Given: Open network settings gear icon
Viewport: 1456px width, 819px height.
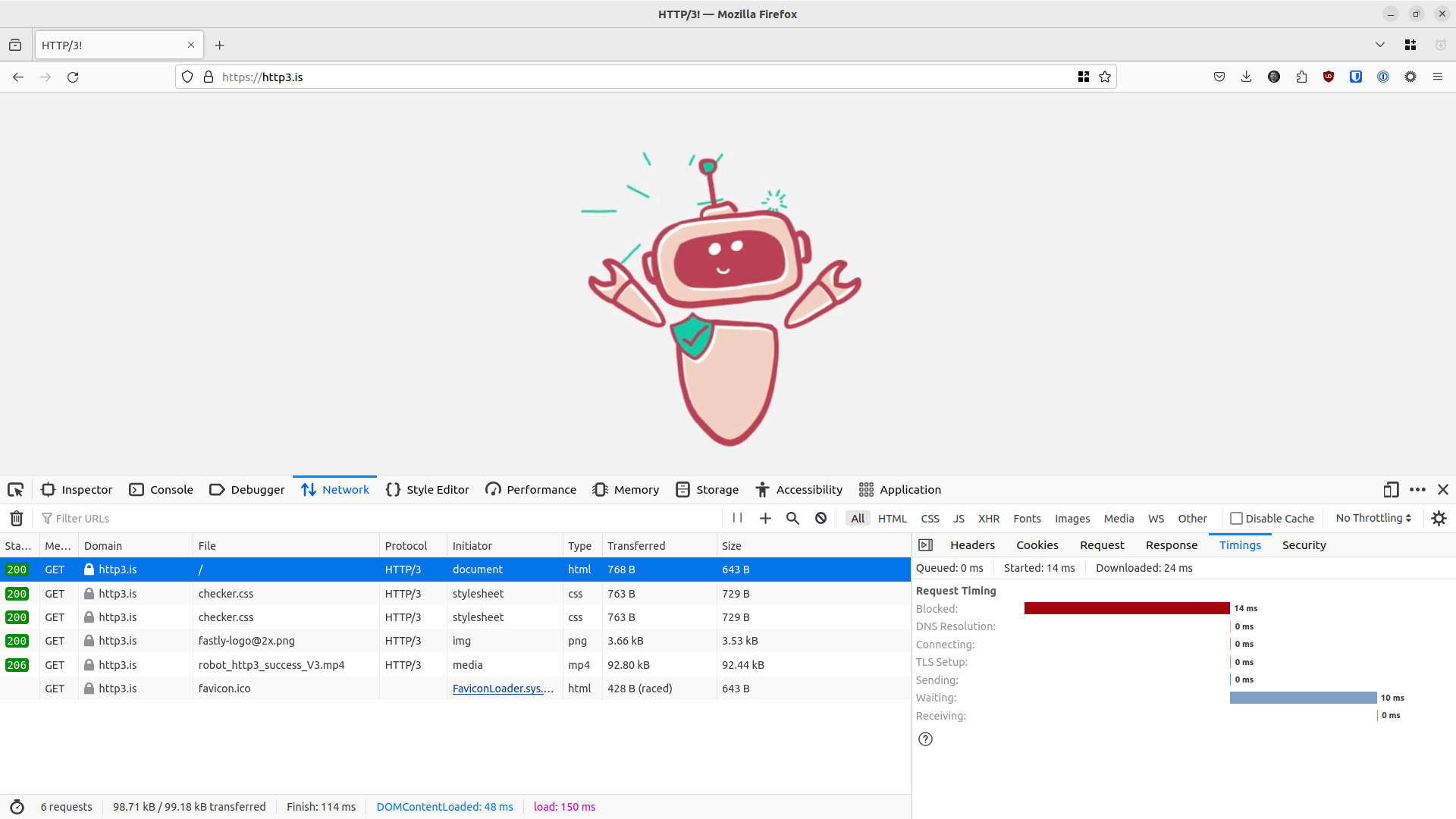Looking at the screenshot, I should coord(1439,518).
